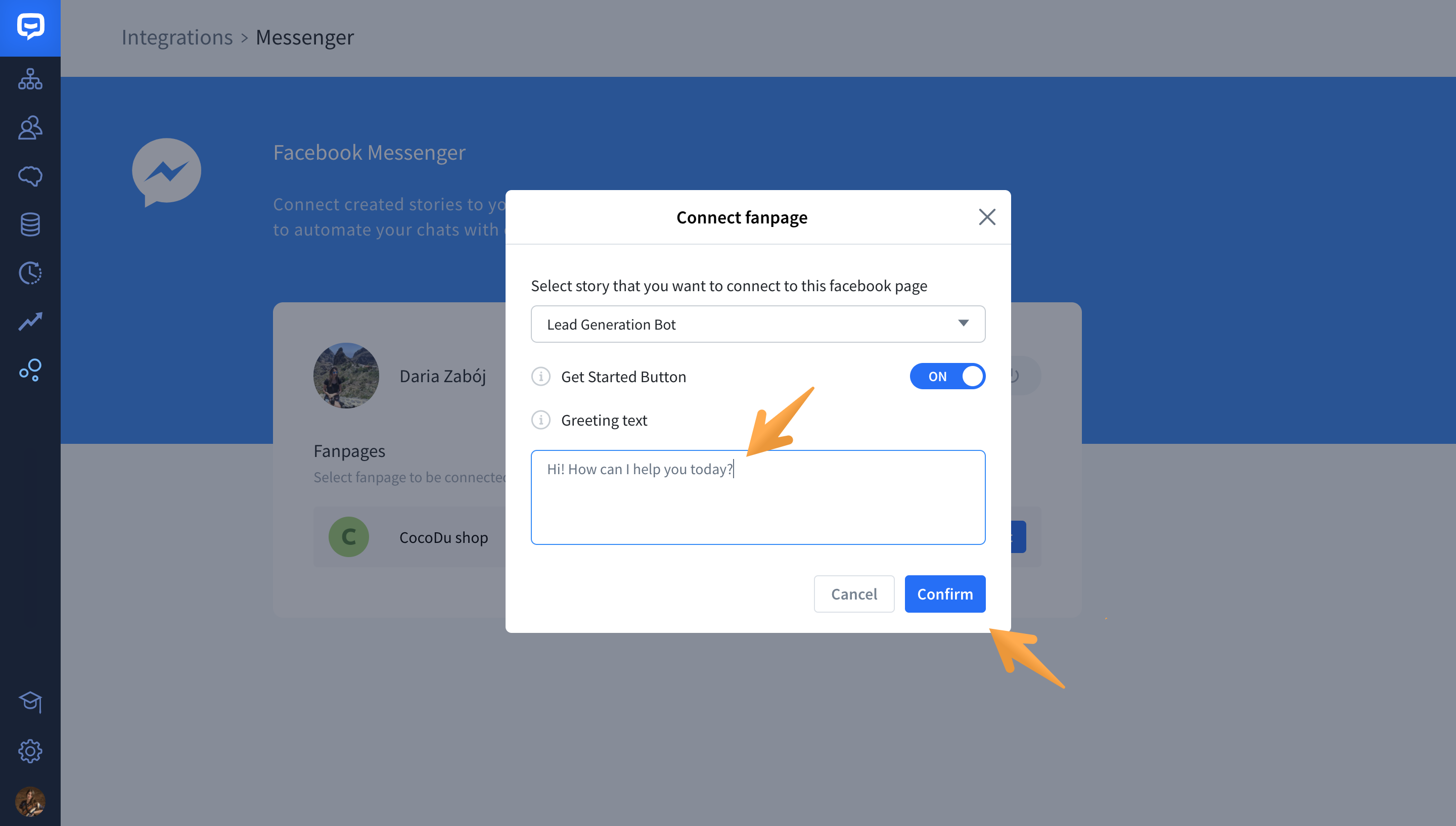This screenshot has width=1456, height=826.
Task: Click the dropdown arrow on story selector
Action: pos(963,323)
